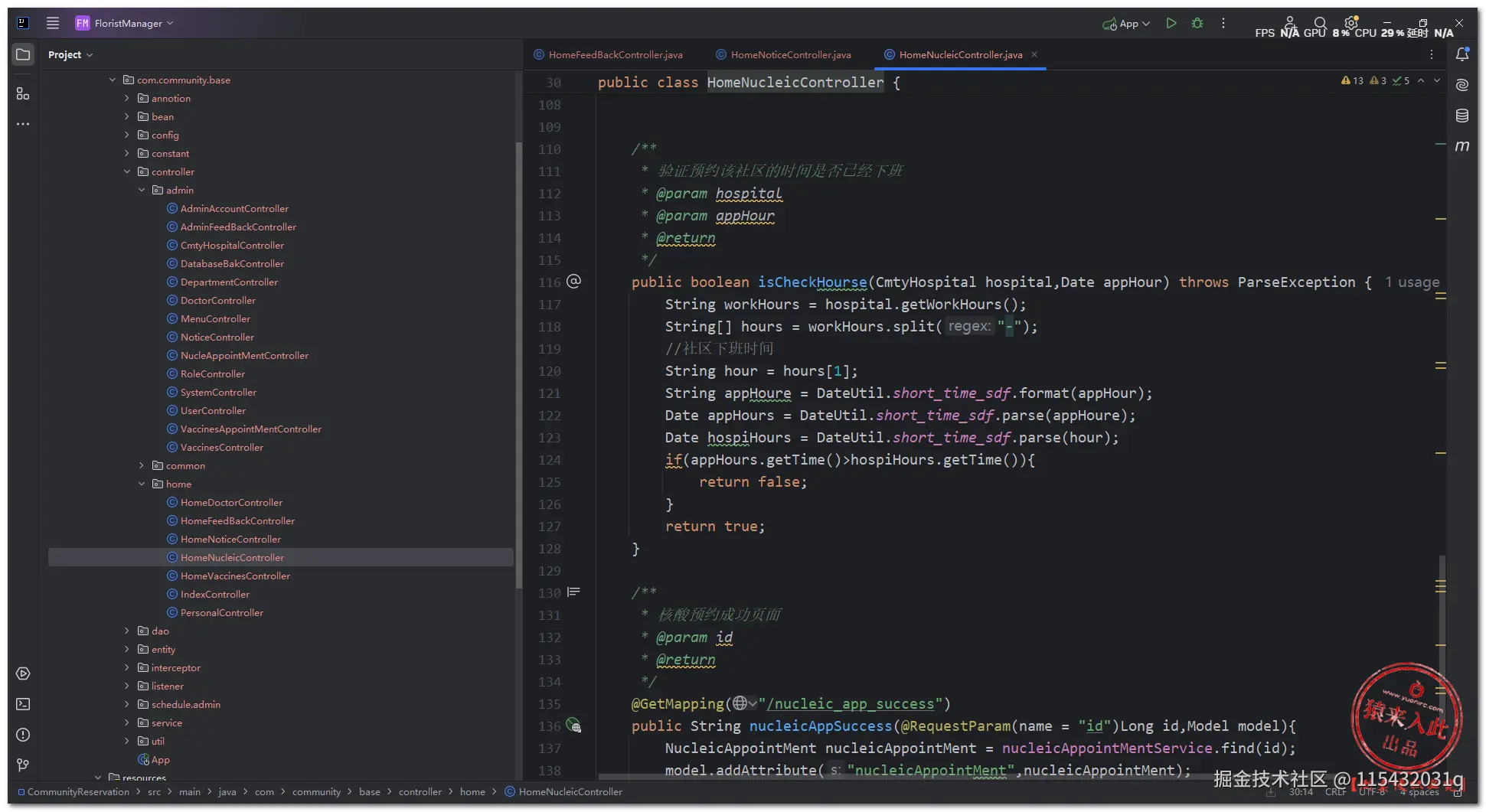
Task: Click the 'base' breadcrumb item
Action: 370,791
